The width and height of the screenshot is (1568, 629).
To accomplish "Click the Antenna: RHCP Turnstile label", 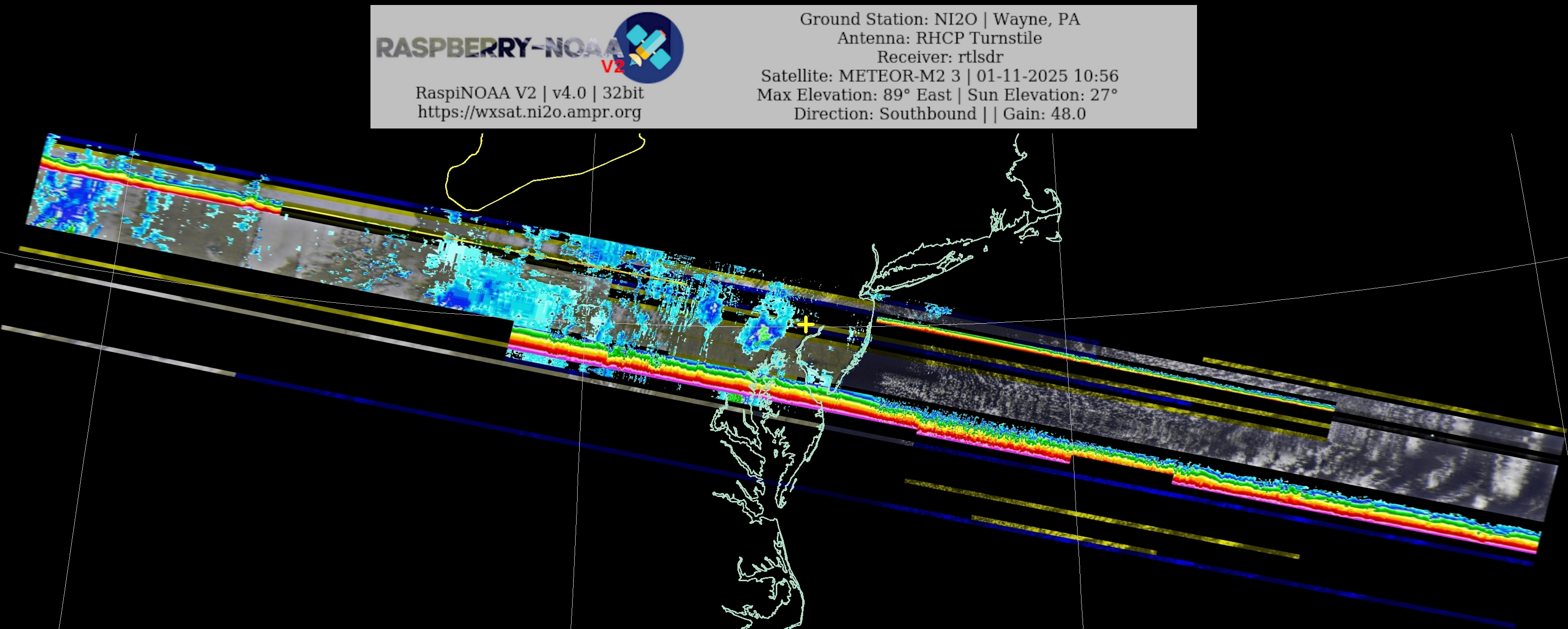I will point(939,38).
